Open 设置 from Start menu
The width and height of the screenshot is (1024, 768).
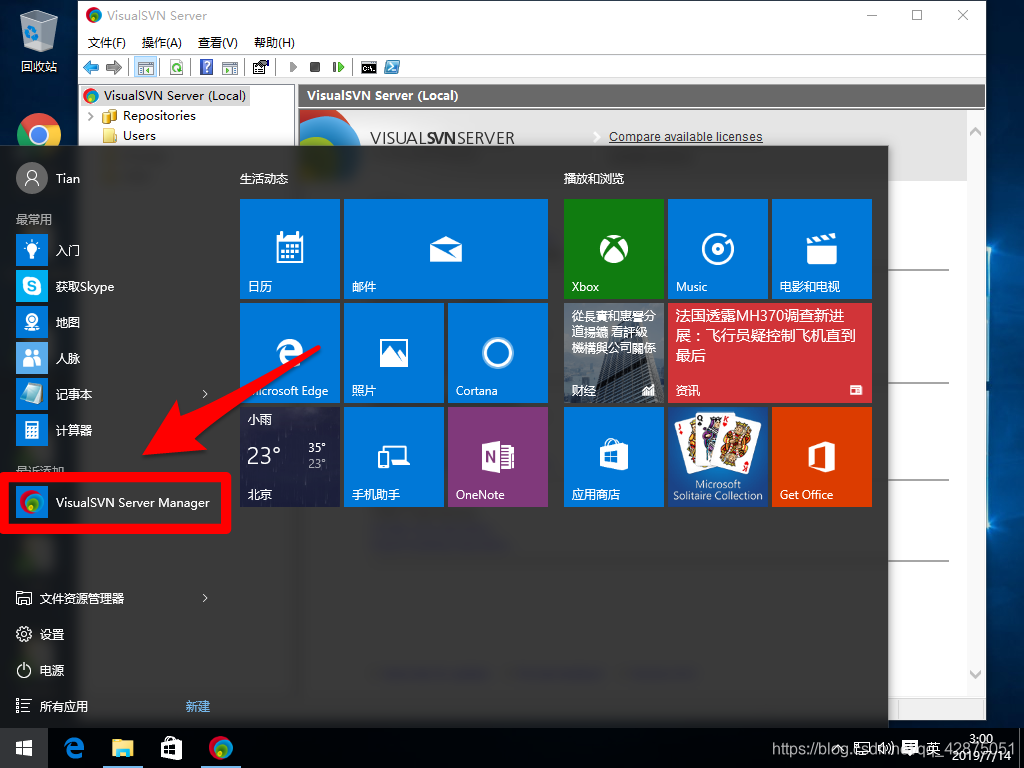tap(40, 634)
